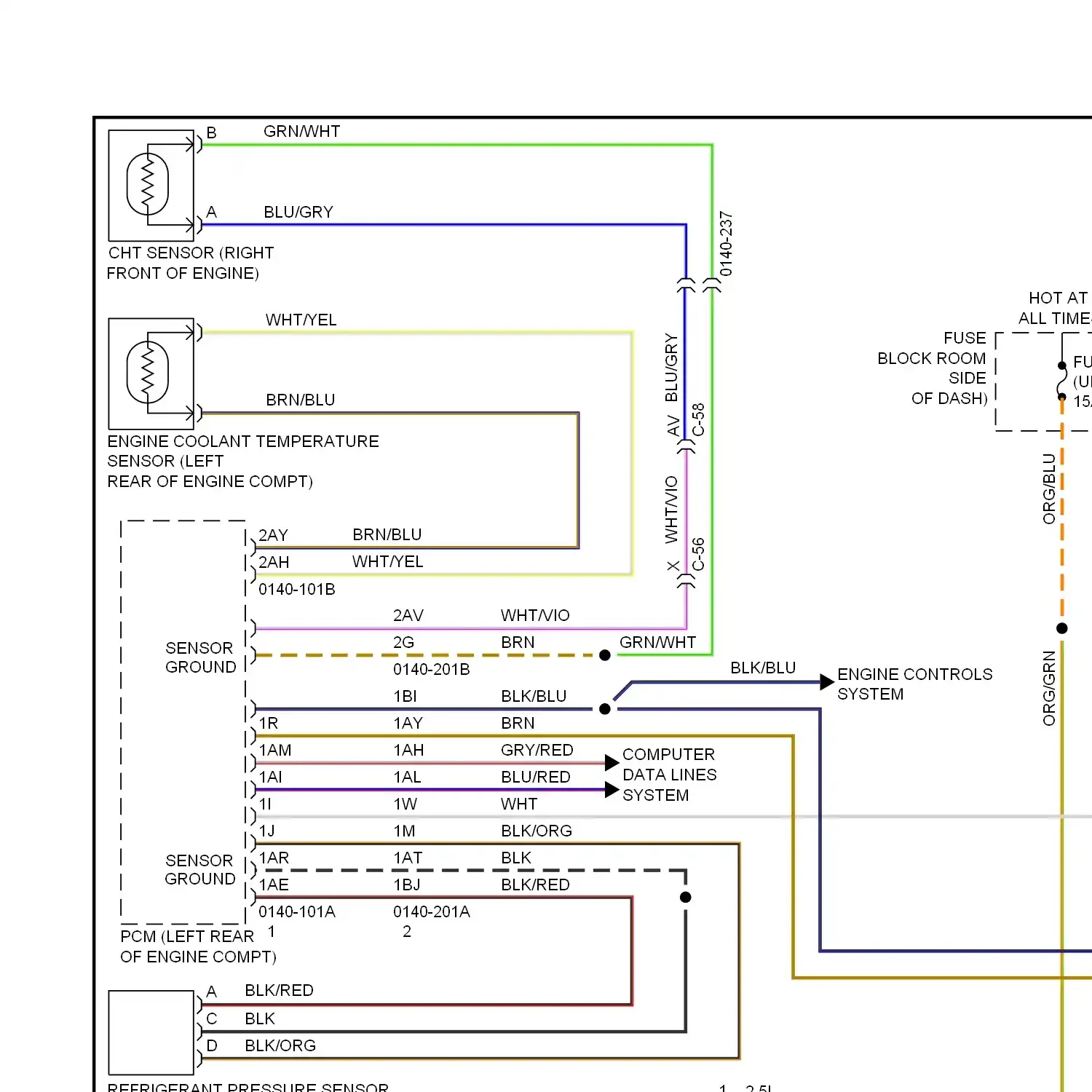Click the 1AY pin label

(x=408, y=724)
